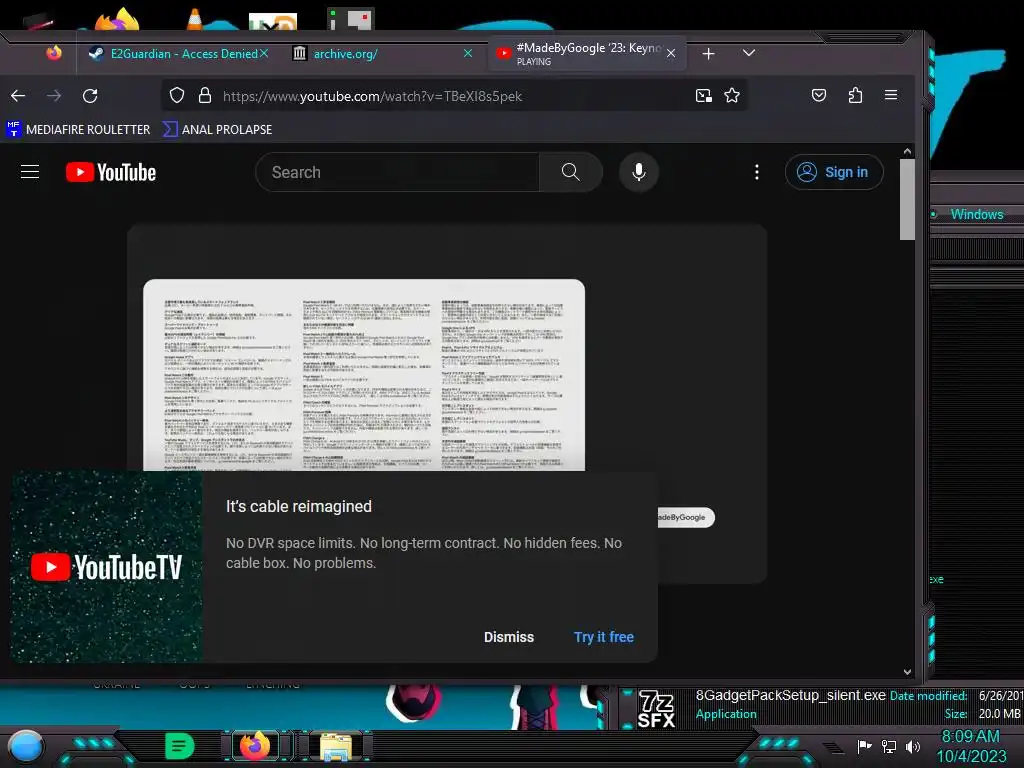Close the #MadeByGoogle YouTube tab
1024x768 pixels.
click(671, 54)
